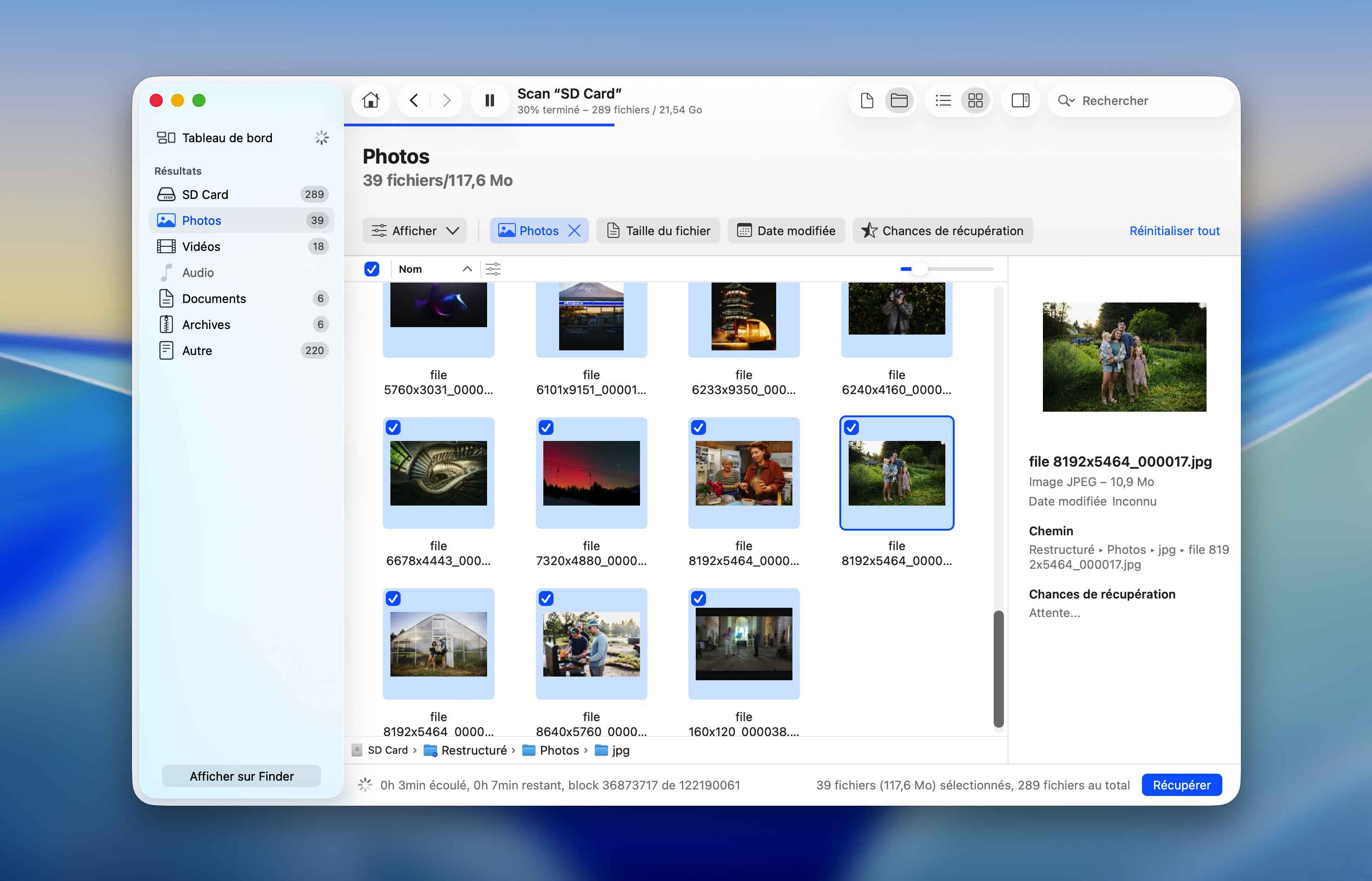This screenshot has width=1372, height=881.
Task: Remove the Photos filter with X
Action: coord(574,230)
